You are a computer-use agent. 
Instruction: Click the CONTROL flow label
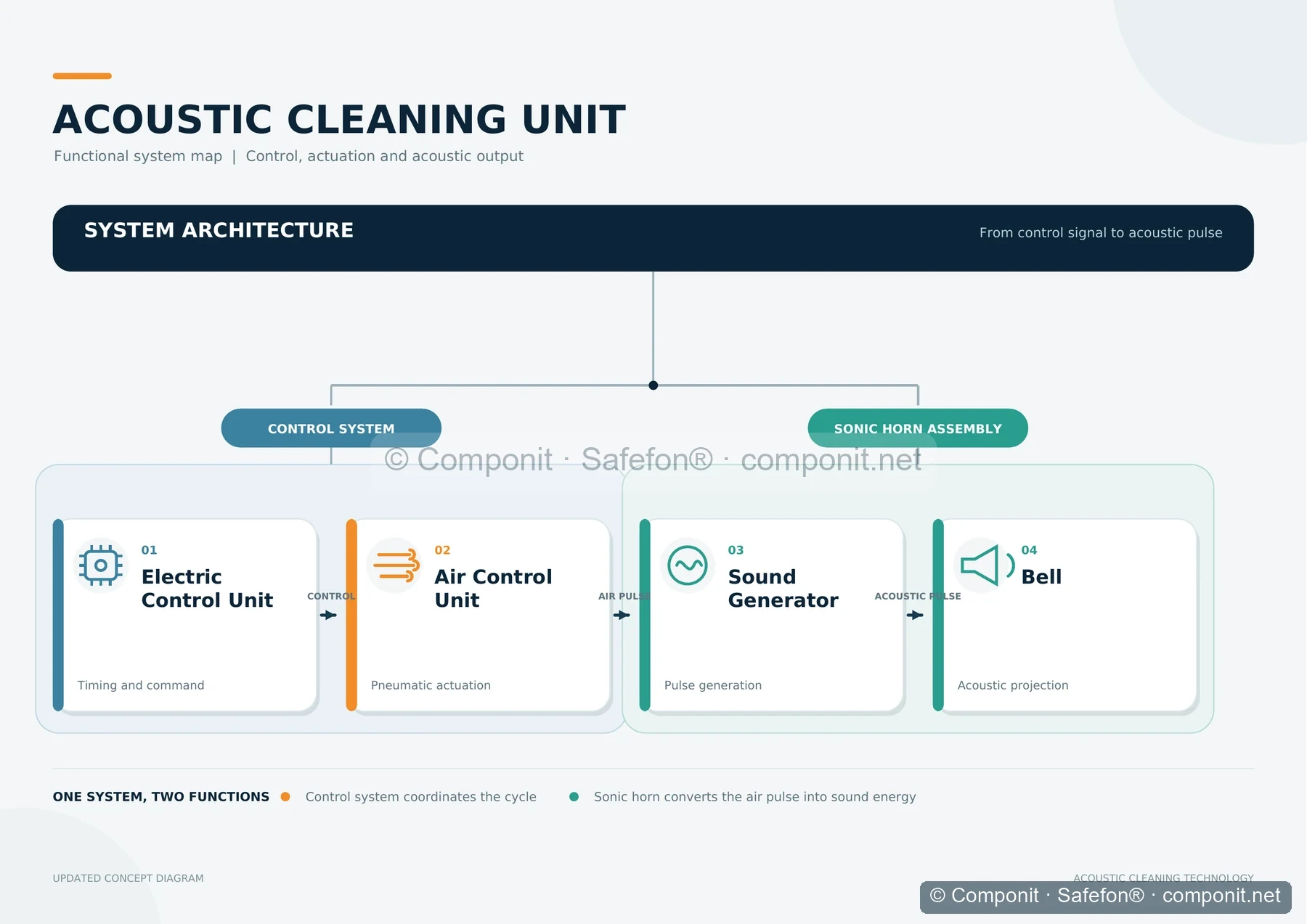pyautogui.click(x=331, y=596)
